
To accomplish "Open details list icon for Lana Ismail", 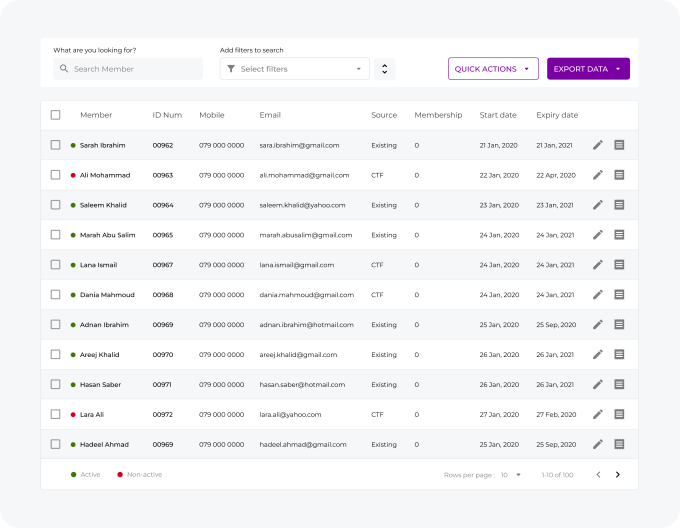I will (x=619, y=265).
